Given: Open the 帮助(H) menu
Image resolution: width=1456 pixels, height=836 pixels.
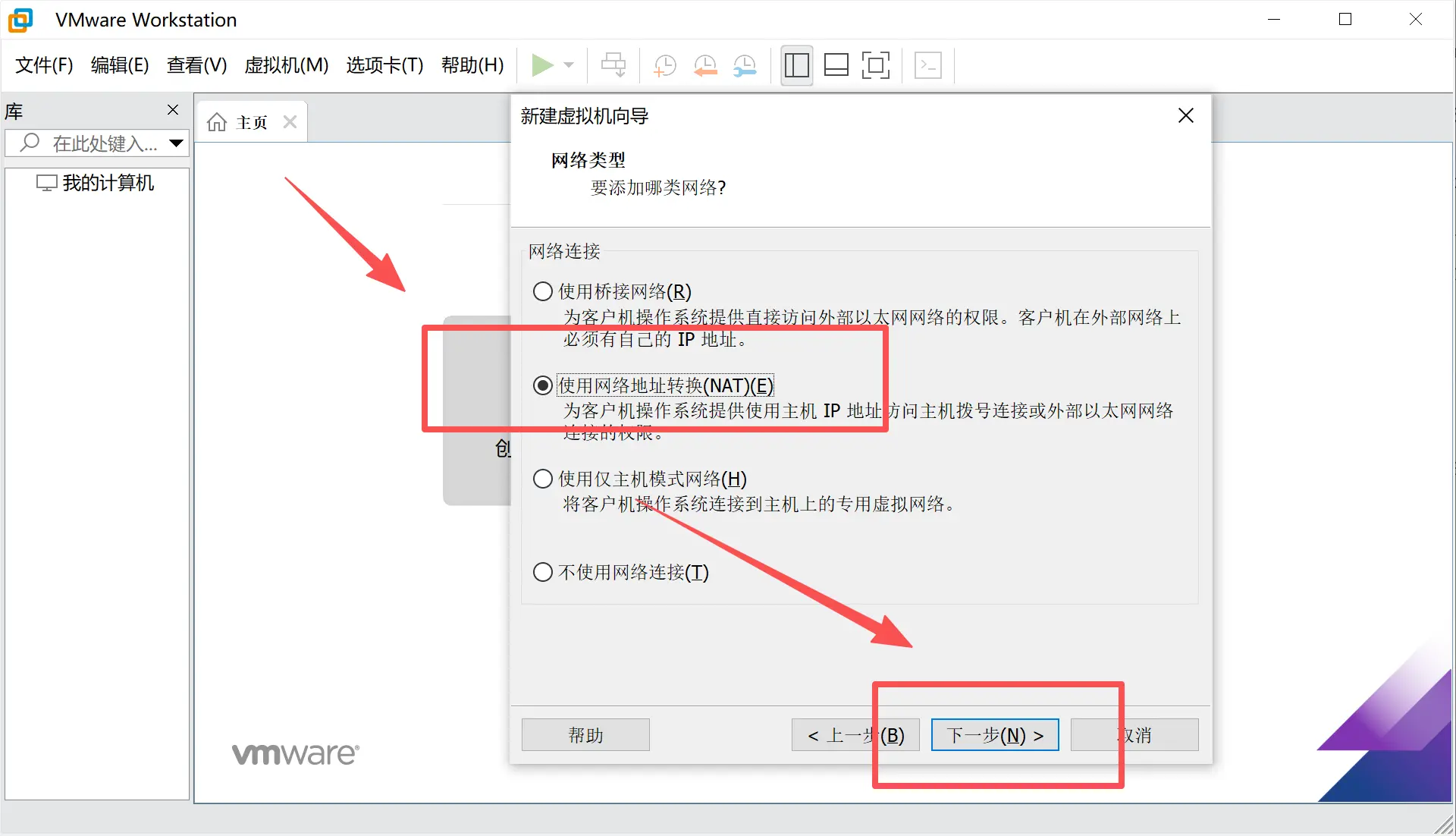Looking at the screenshot, I should (x=472, y=65).
